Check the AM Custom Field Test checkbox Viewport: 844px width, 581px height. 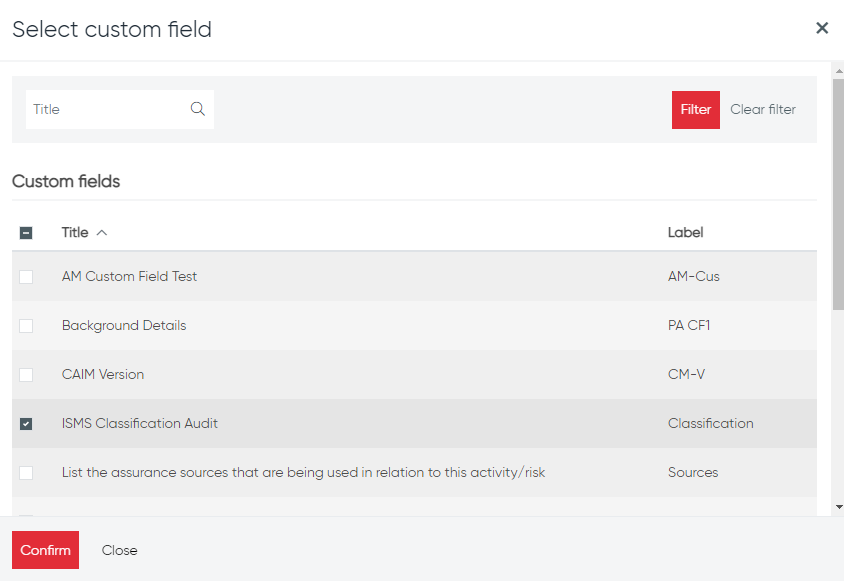[x=26, y=277]
